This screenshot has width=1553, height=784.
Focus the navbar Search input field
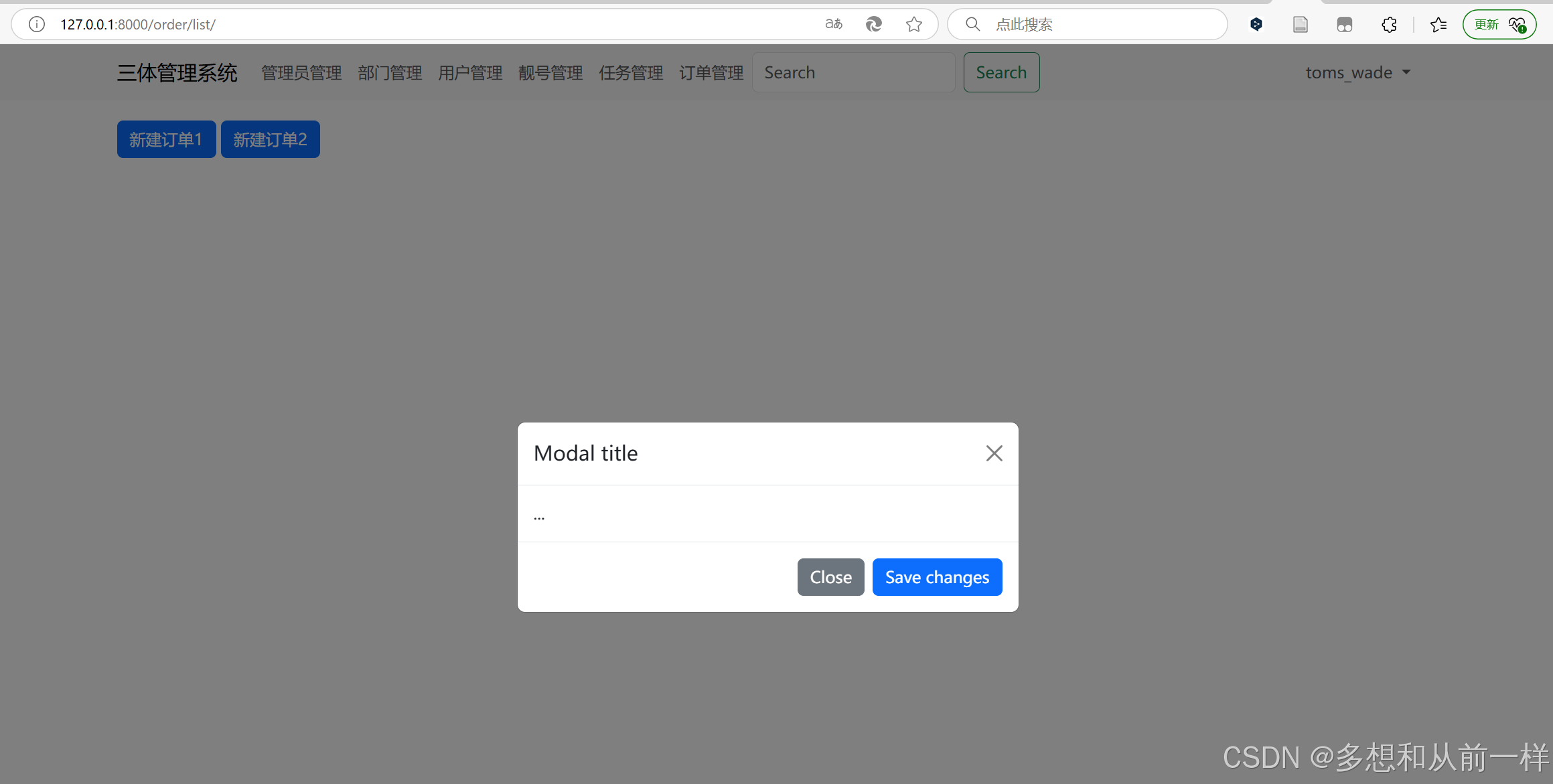click(x=853, y=72)
